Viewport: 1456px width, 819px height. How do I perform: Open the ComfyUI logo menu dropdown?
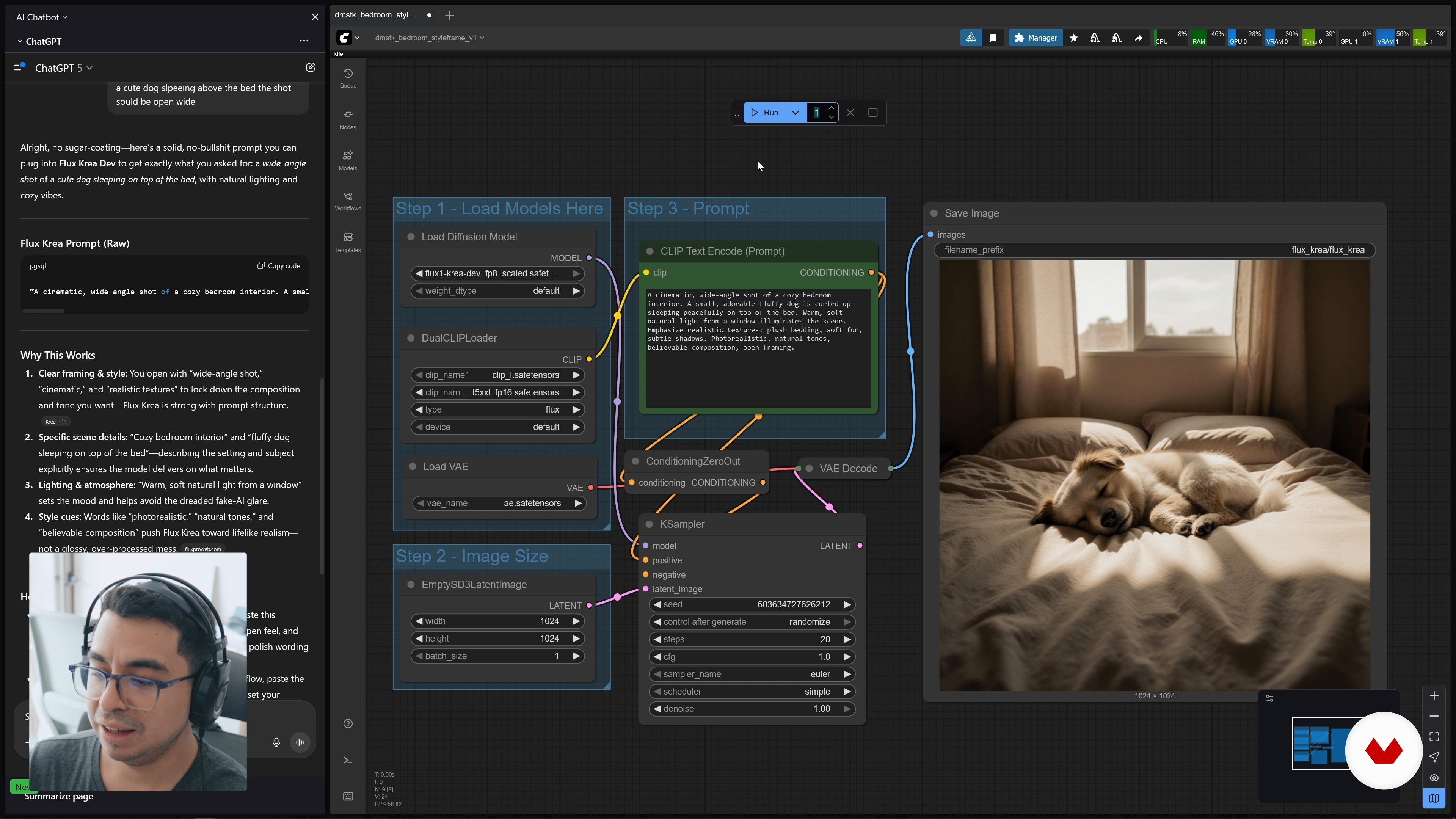tap(348, 38)
